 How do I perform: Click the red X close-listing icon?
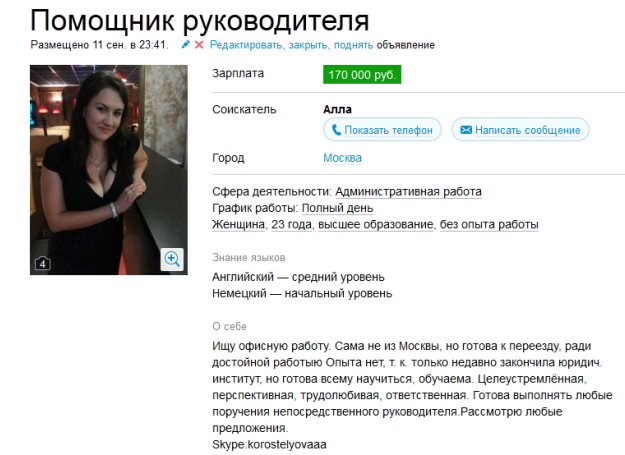click(x=199, y=45)
